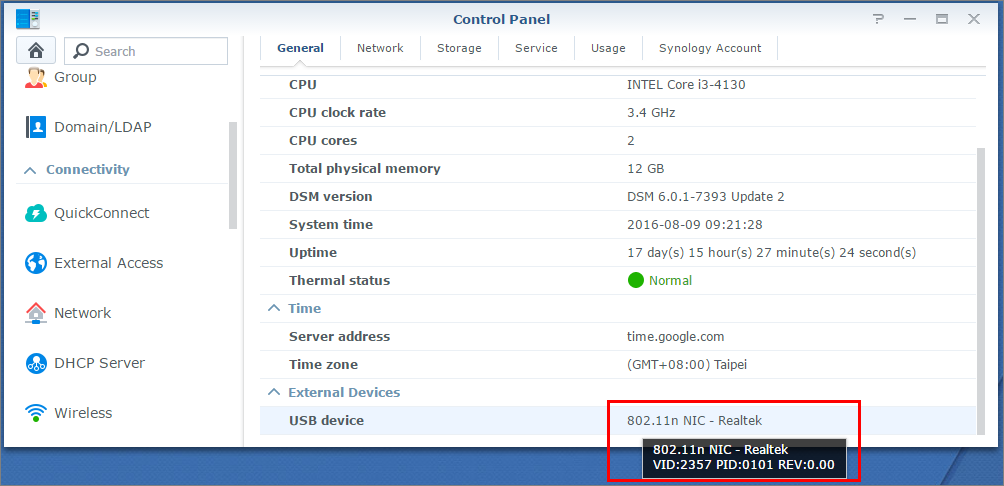Open Wireless wifi icon
This screenshot has height=486, width=1004.
point(36,413)
